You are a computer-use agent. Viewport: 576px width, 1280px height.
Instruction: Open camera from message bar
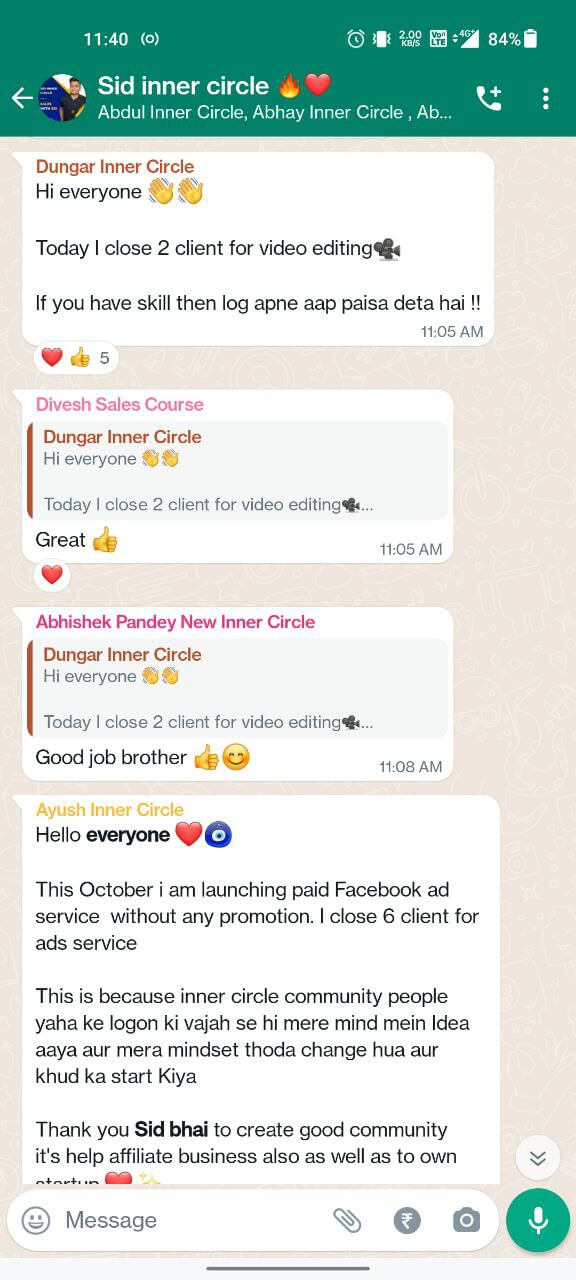click(x=466, y=1220)
